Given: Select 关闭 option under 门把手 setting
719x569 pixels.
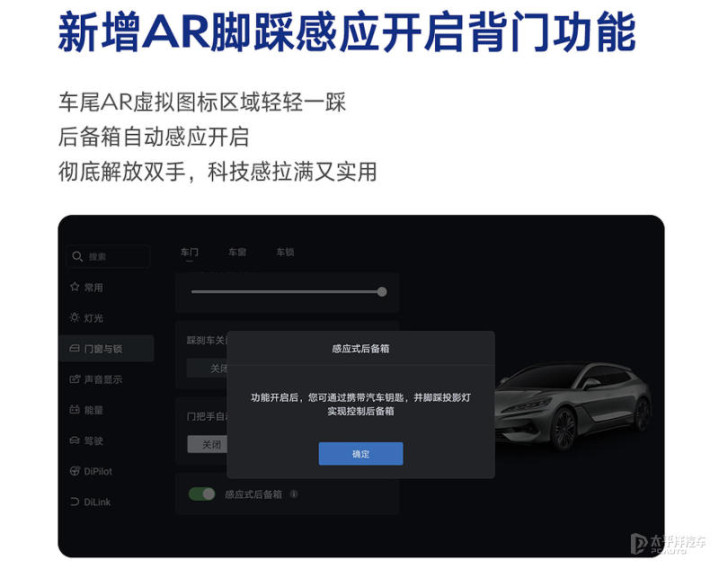Looking at the screenshot, I should point(208,444).
